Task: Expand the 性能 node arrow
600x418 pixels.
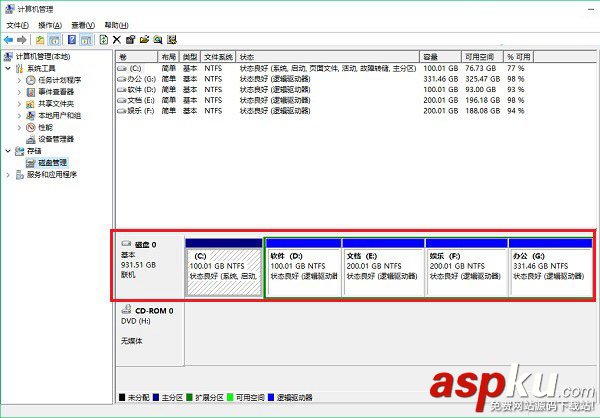Action: coord(19,128)
